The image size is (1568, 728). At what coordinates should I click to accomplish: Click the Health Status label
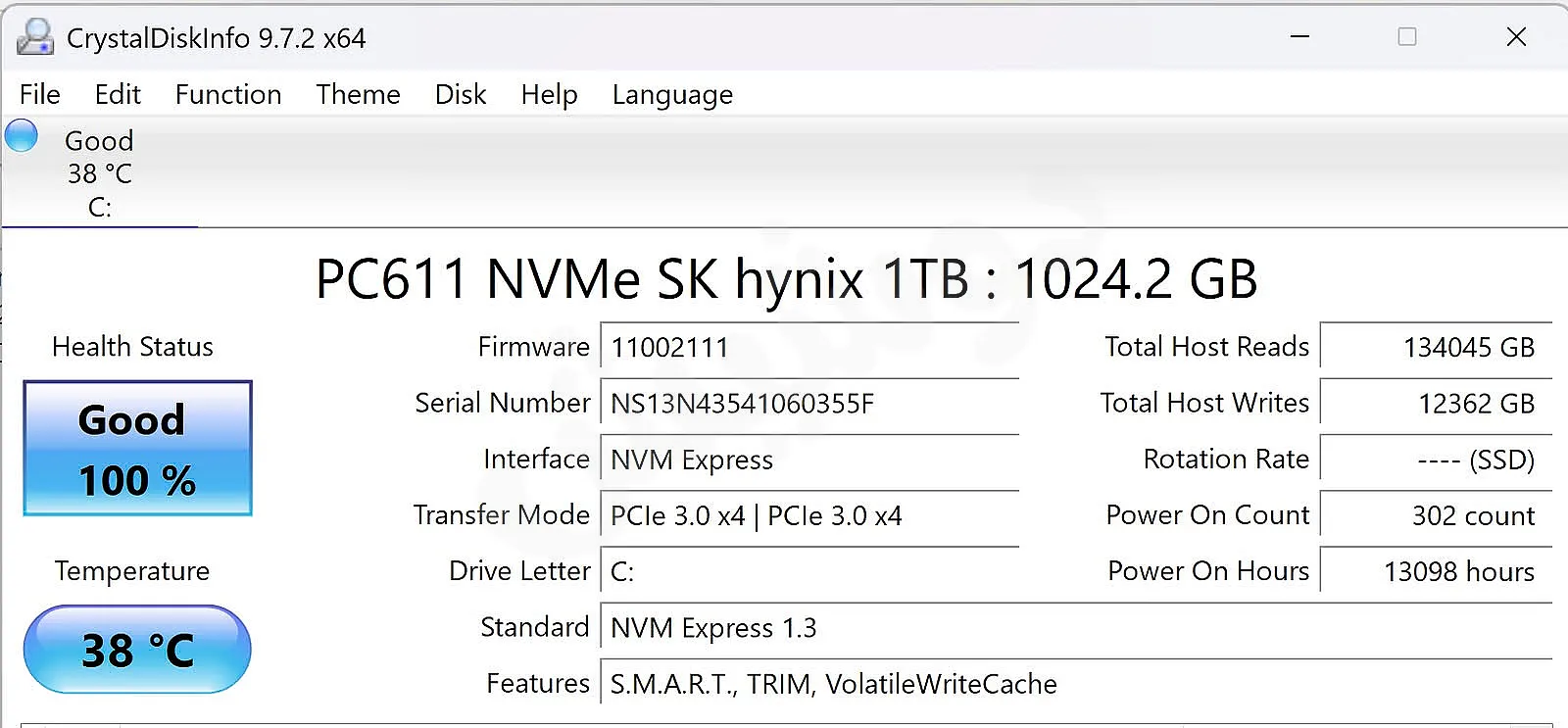[x=132, y=346]
